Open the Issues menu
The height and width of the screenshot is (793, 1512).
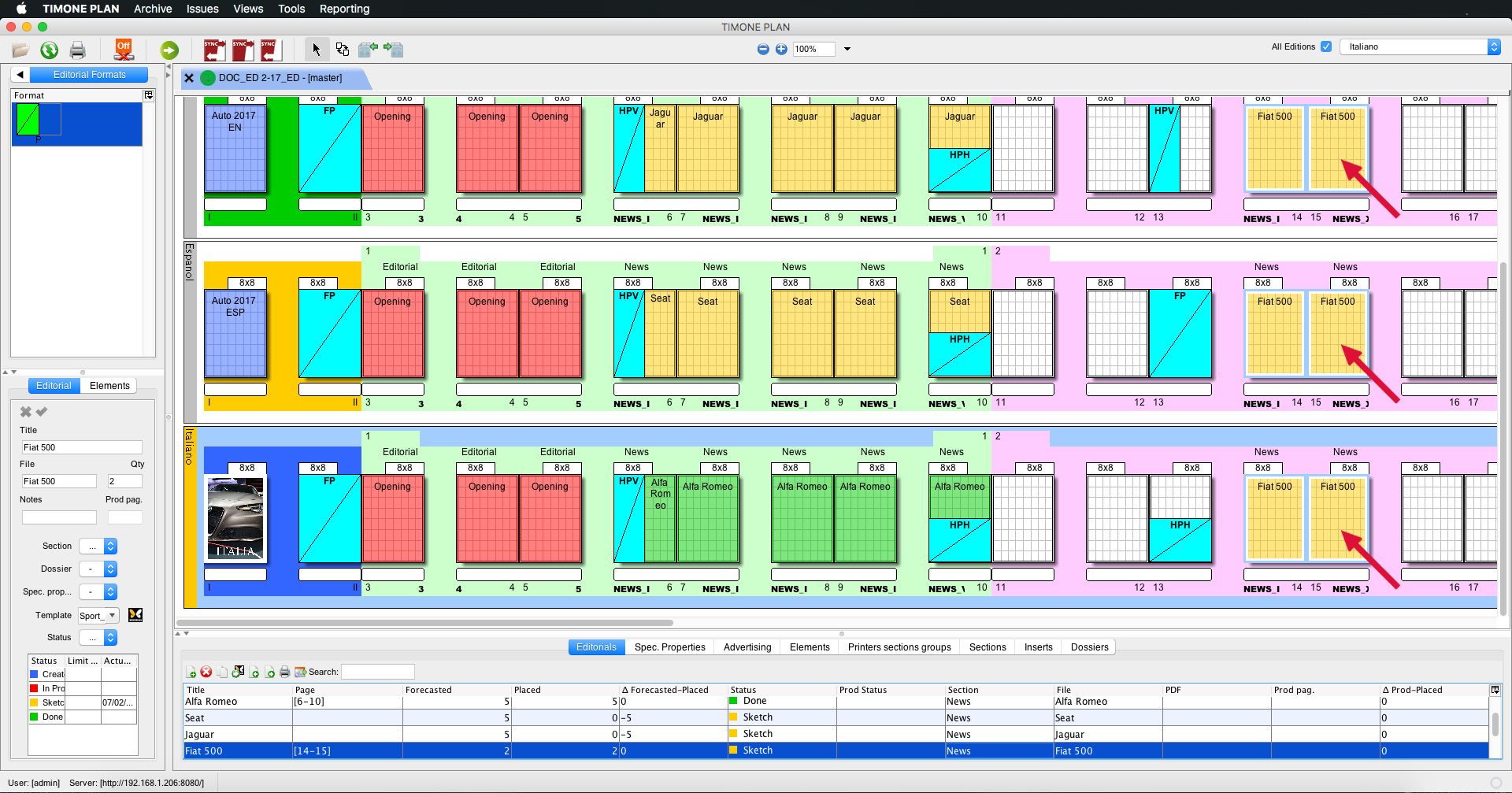click(202, 9)
